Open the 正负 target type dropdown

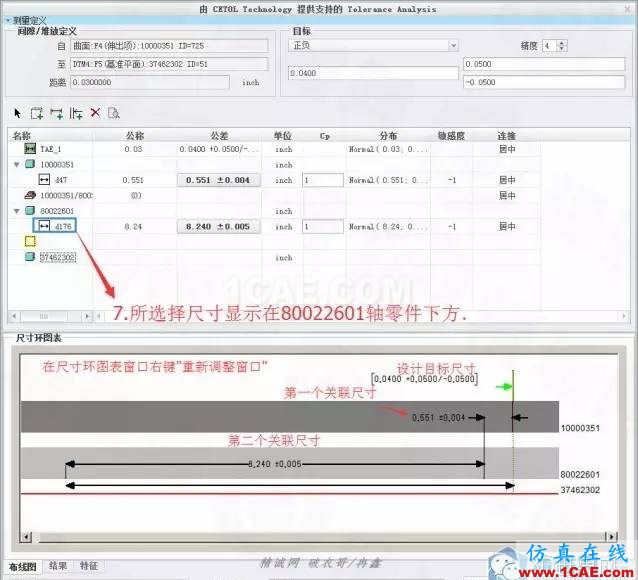pyautogui.click(x=453, y=45)
